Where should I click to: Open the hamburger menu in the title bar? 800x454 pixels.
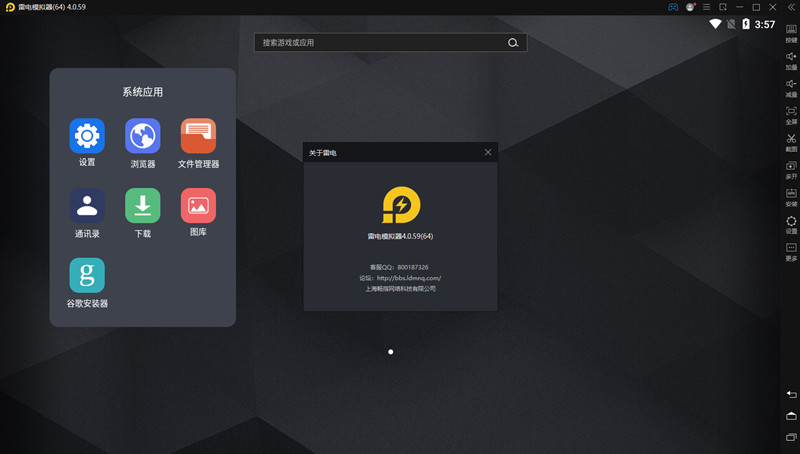click(706, 7)
